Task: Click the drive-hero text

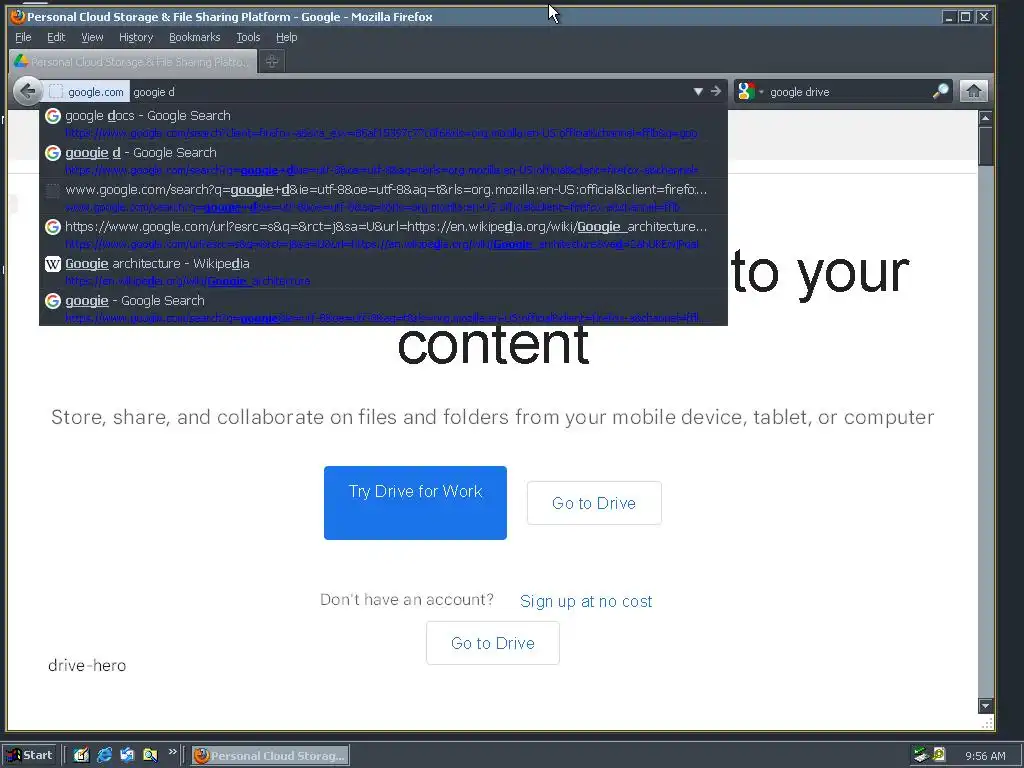Action: tap(87, 665)
